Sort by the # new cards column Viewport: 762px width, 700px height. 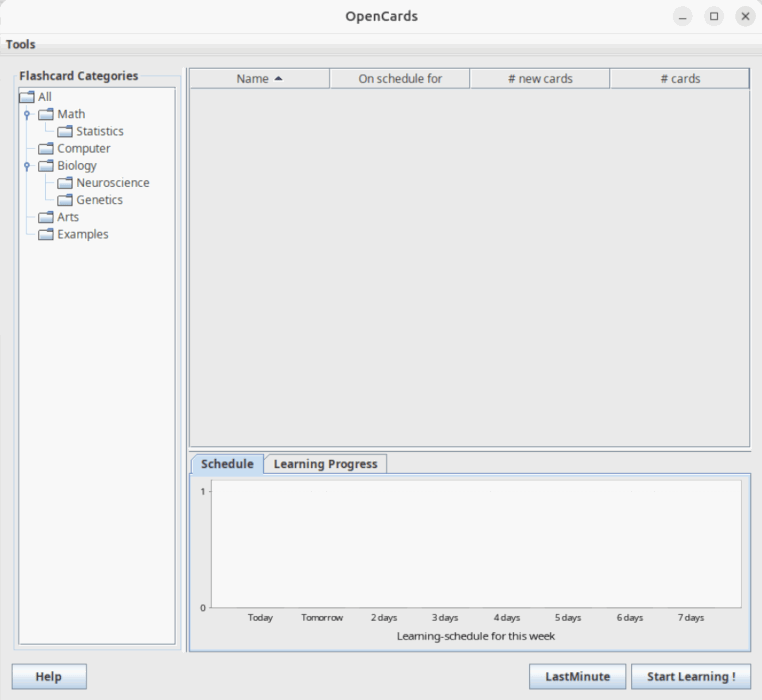point(540,79)
